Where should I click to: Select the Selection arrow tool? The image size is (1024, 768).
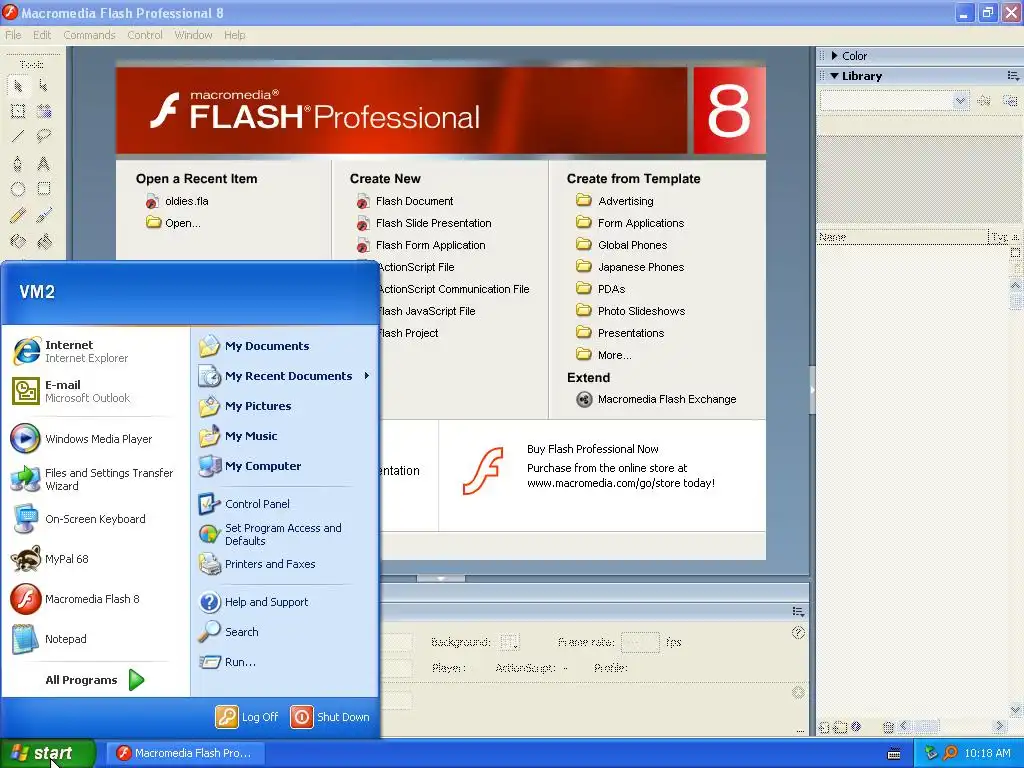pos(18,86)
